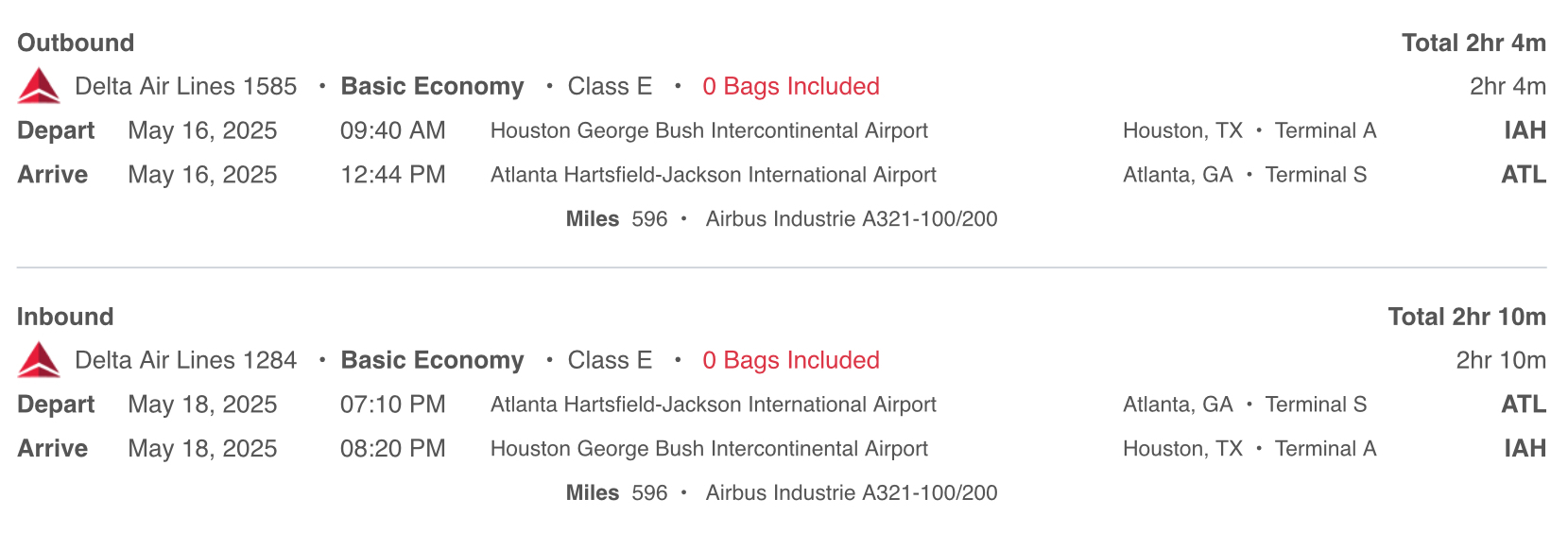Select the Delta Air Lines 1284 flight label
Viewport: 1568px width, 534px height.
coord(185,360)
